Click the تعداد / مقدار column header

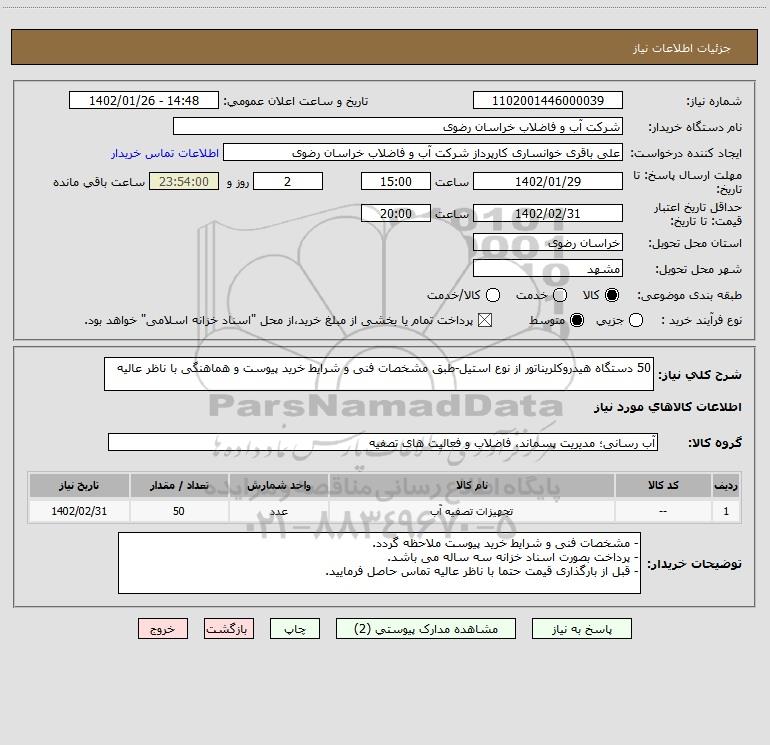click(179, 485)
